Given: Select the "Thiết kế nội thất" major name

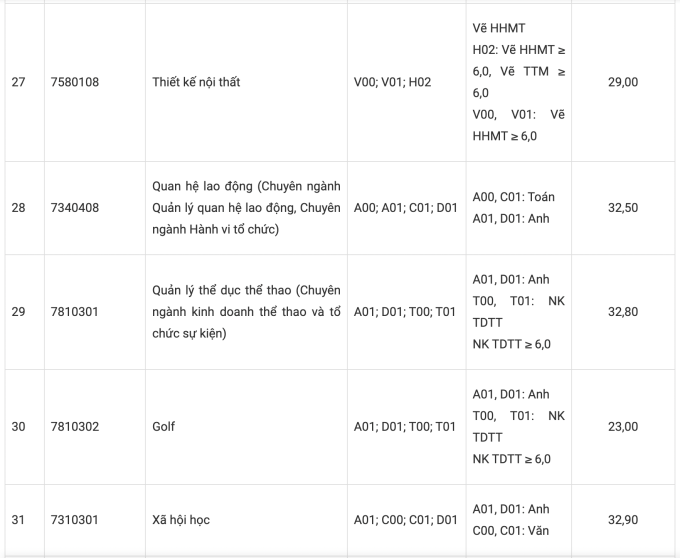Looking at the screenshot, I should coord(196,82).
